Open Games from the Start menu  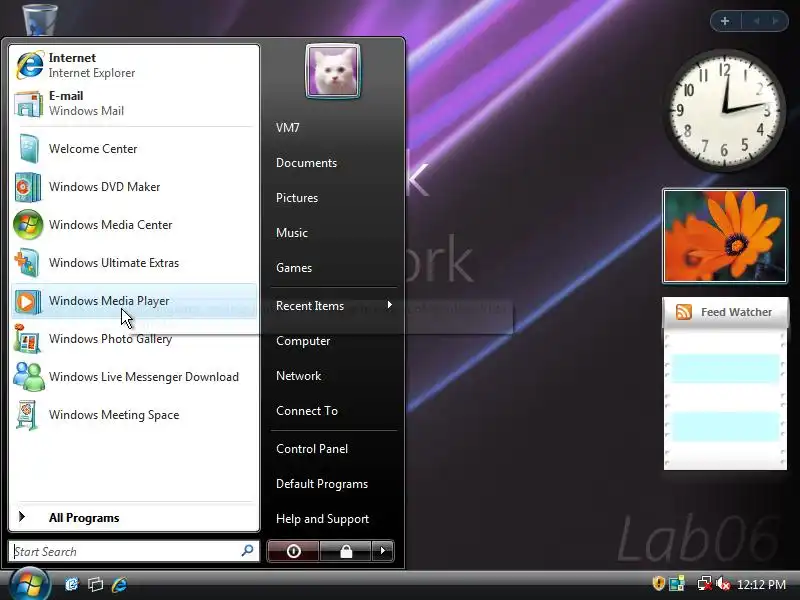(294, 268)
